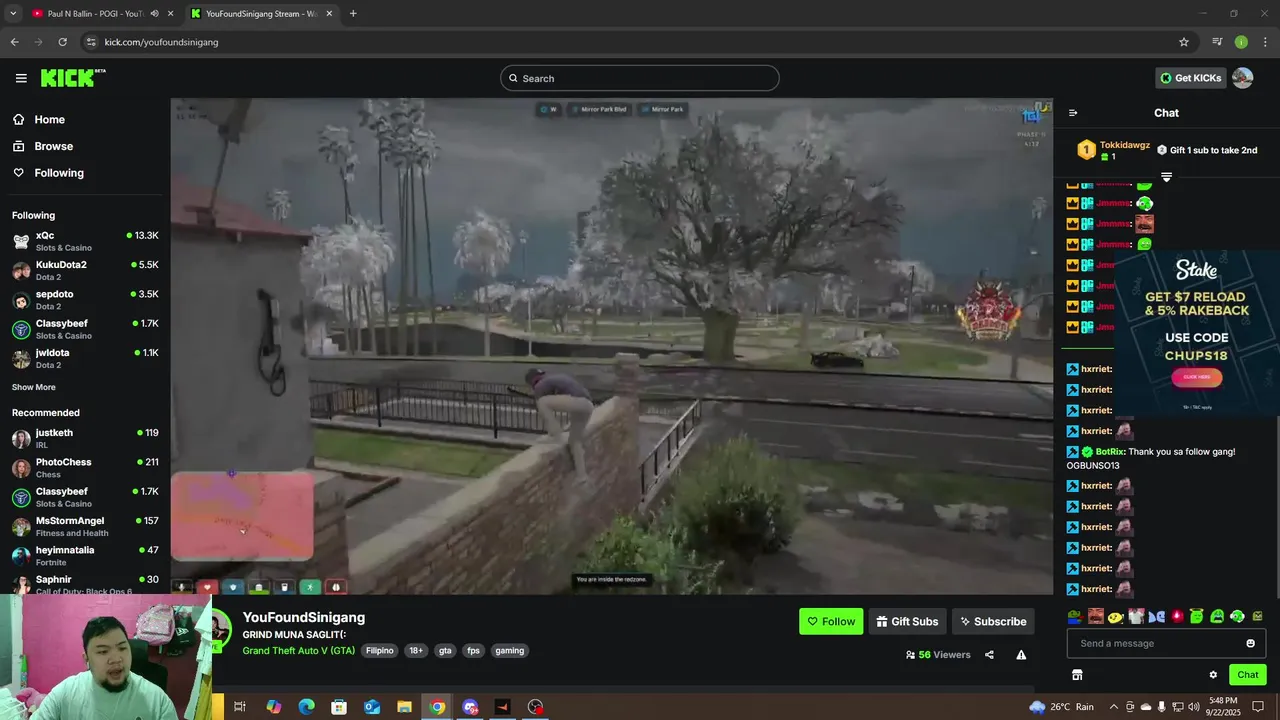Viewport: 1280px width, 720px height.
Task: Open Copilot from taskbar
Action: click(x=273, y=707)
